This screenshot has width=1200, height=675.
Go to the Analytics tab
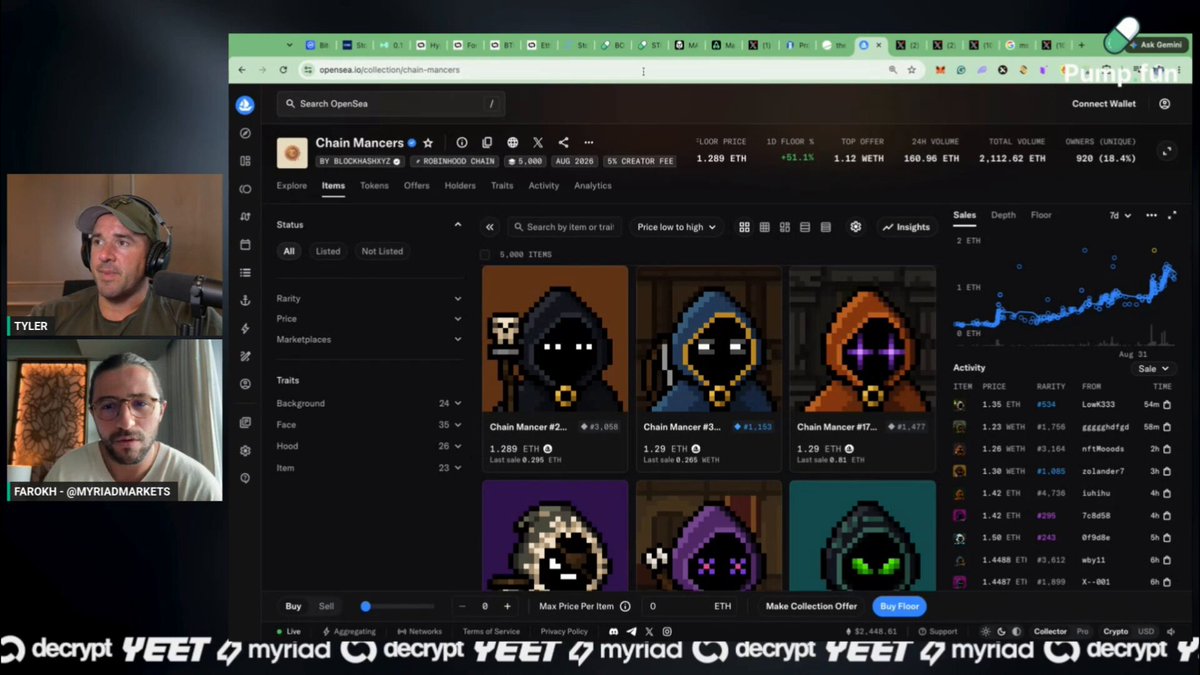[593, 186]
